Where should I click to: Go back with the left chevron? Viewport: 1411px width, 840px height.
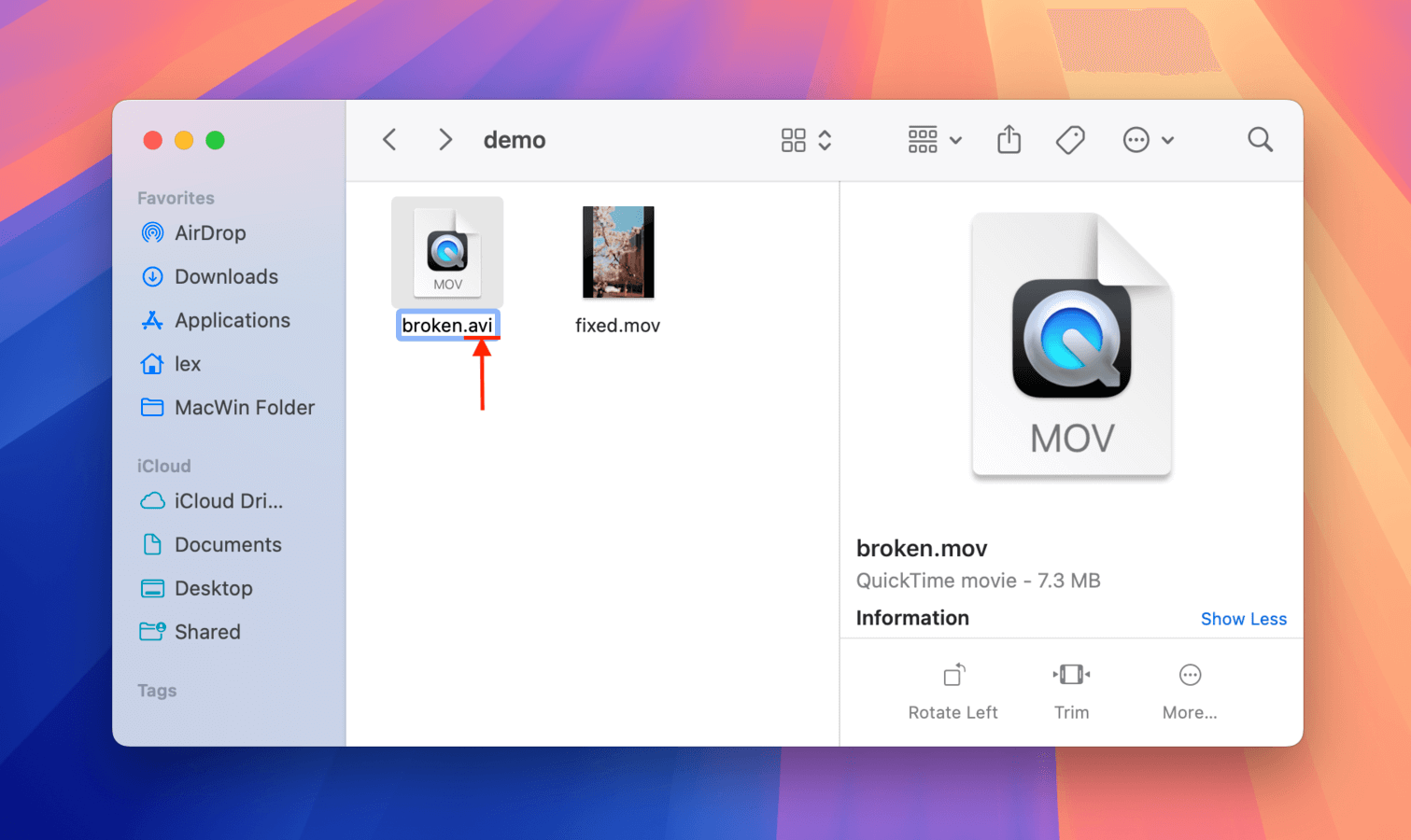click(x=389, y=140)
